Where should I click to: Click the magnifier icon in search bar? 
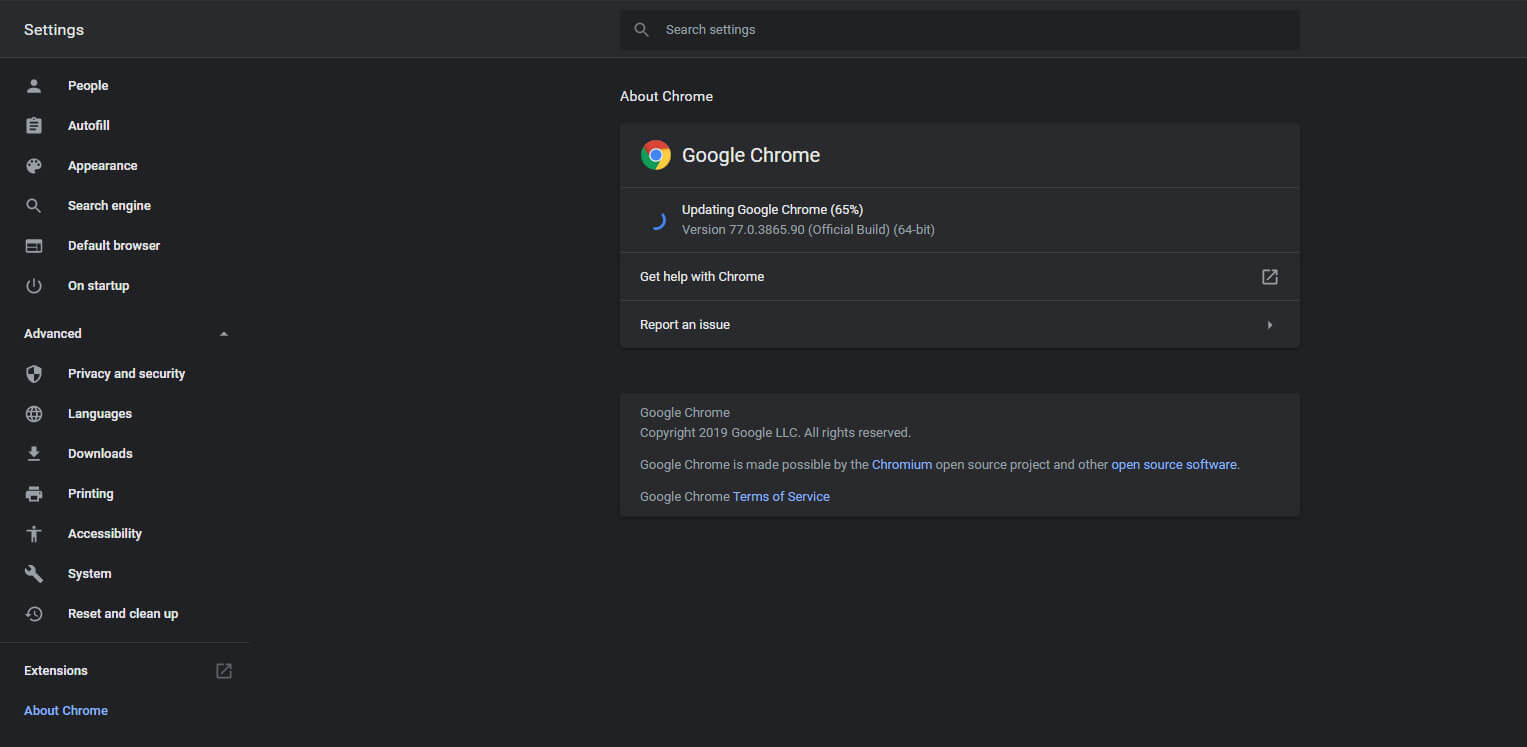click(x=642, y=30)
